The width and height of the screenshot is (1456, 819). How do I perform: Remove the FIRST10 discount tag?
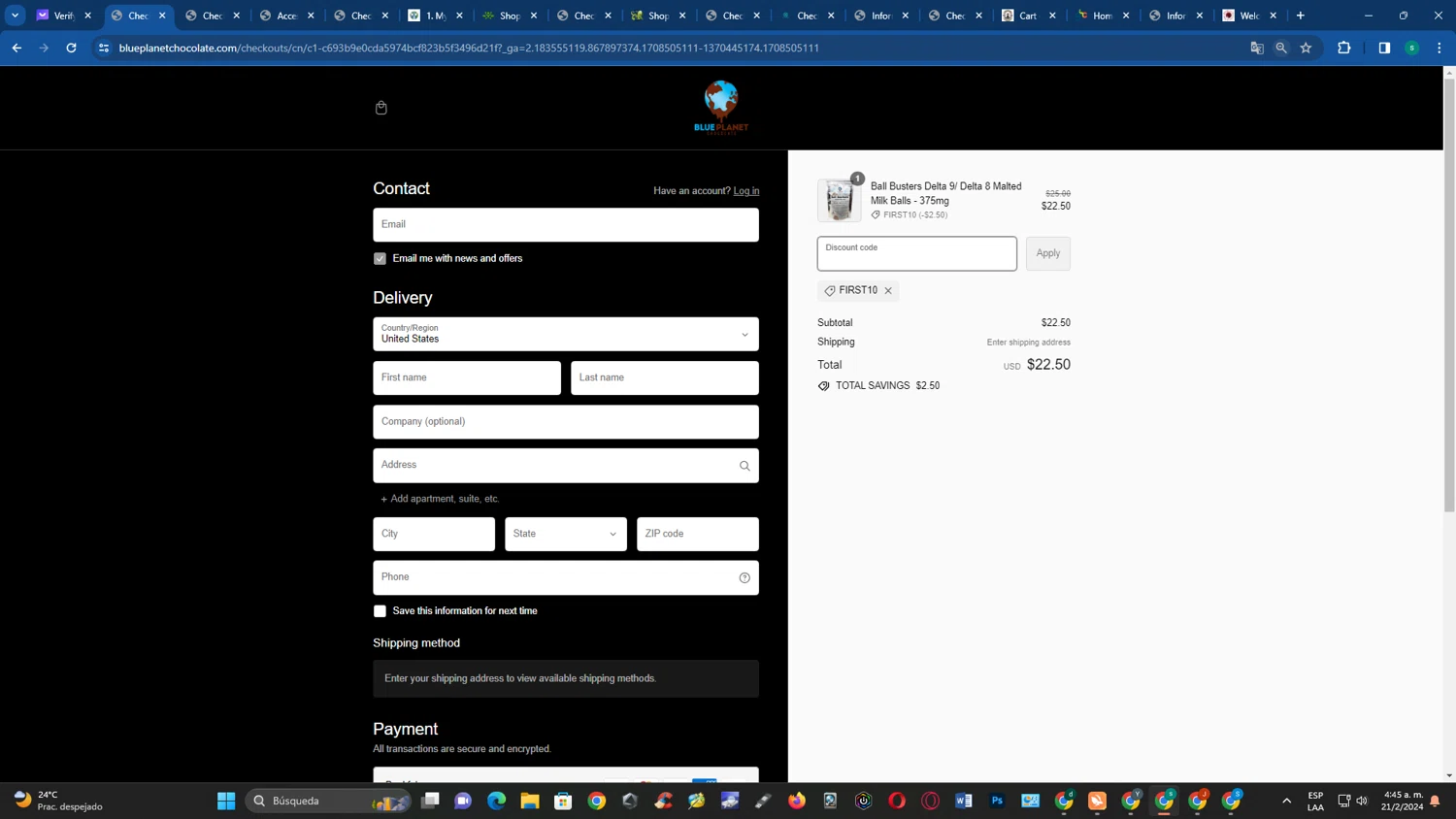888,290
